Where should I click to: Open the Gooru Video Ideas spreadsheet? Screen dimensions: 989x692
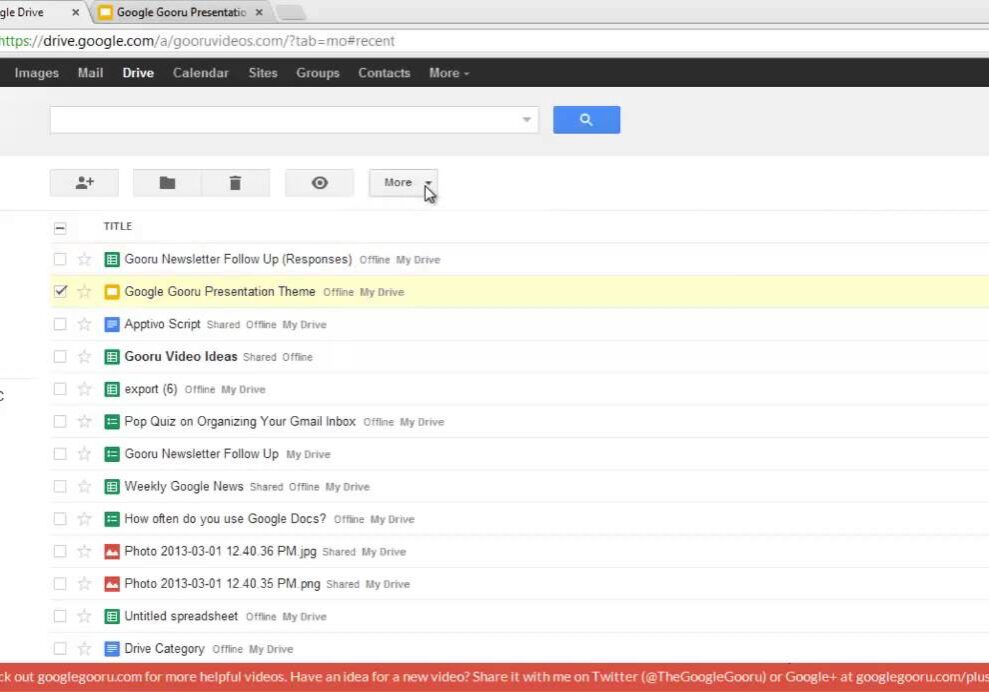[x=180, y=356]
